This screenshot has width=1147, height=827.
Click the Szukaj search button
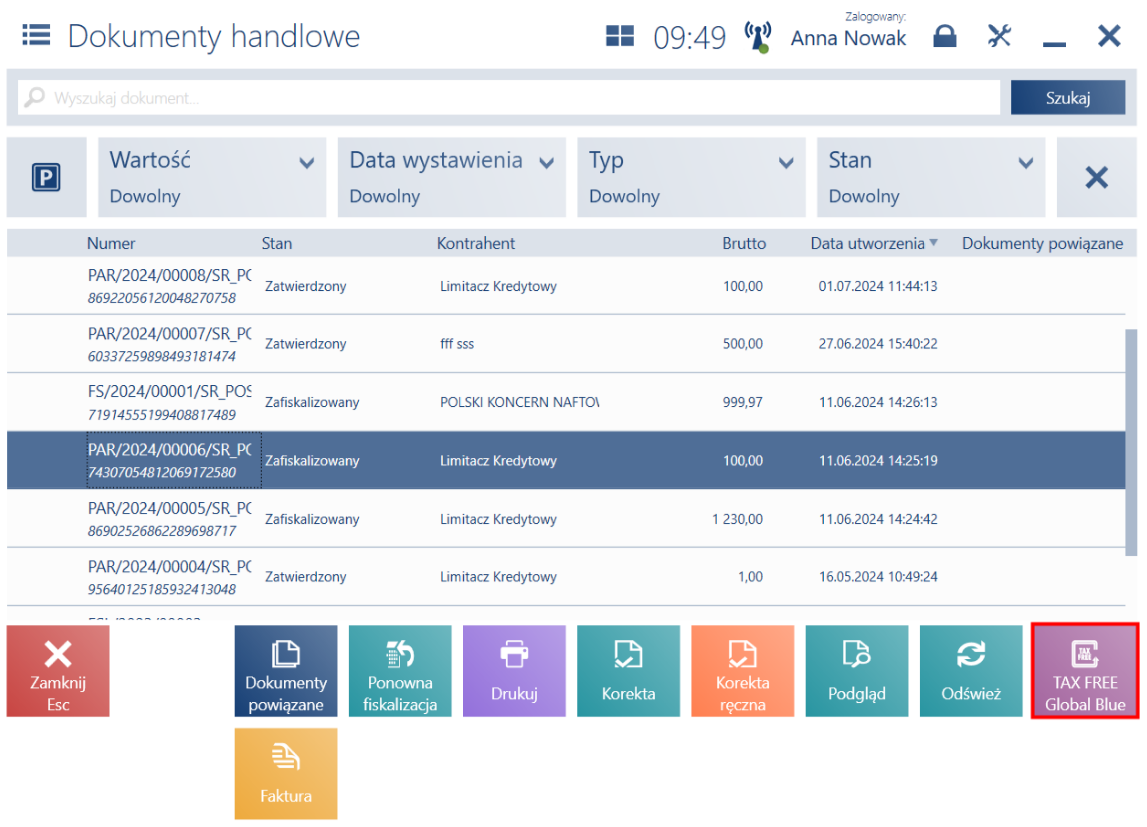[x=1067, y=97]
